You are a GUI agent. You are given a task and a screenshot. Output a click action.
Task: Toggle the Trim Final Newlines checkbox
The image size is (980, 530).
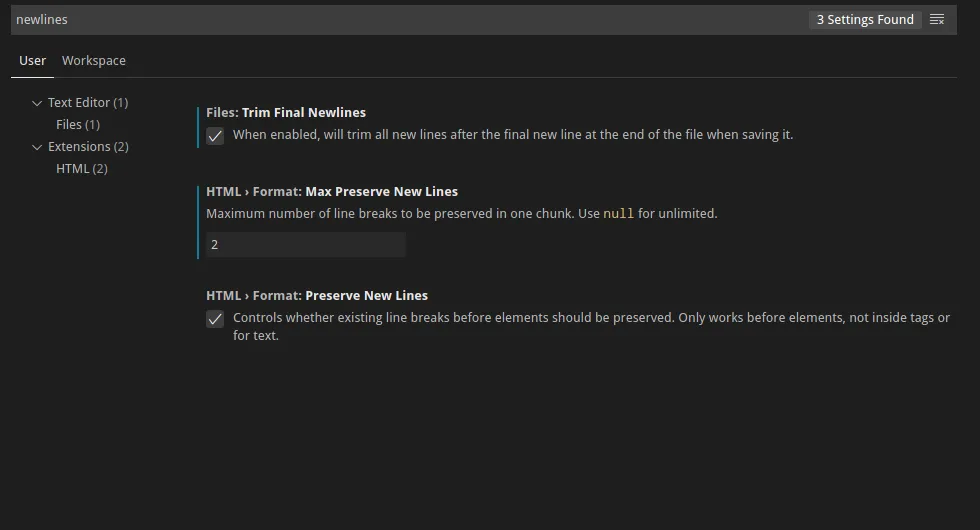tap(215, 136)
